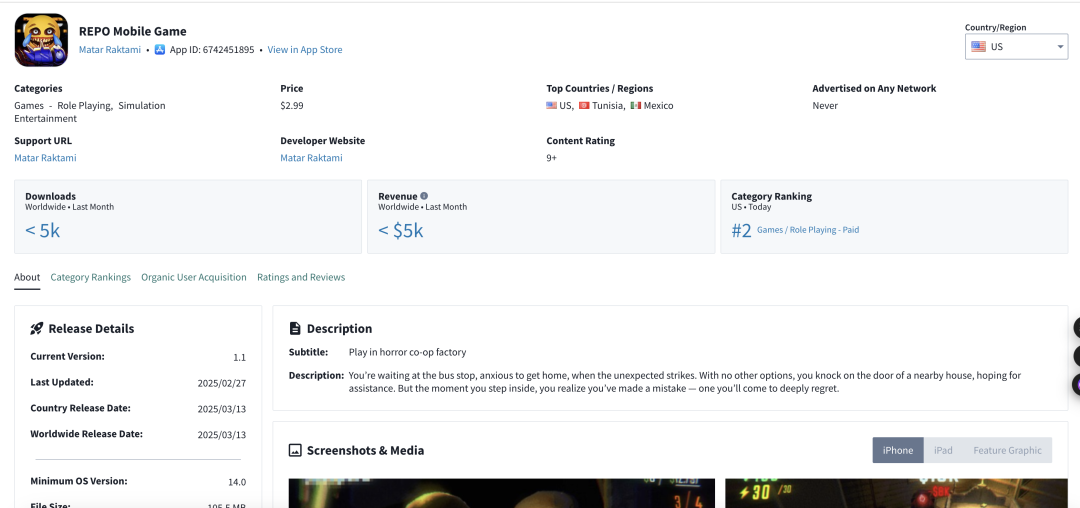Click the Downloads < 5k value

tap(43, 231)
